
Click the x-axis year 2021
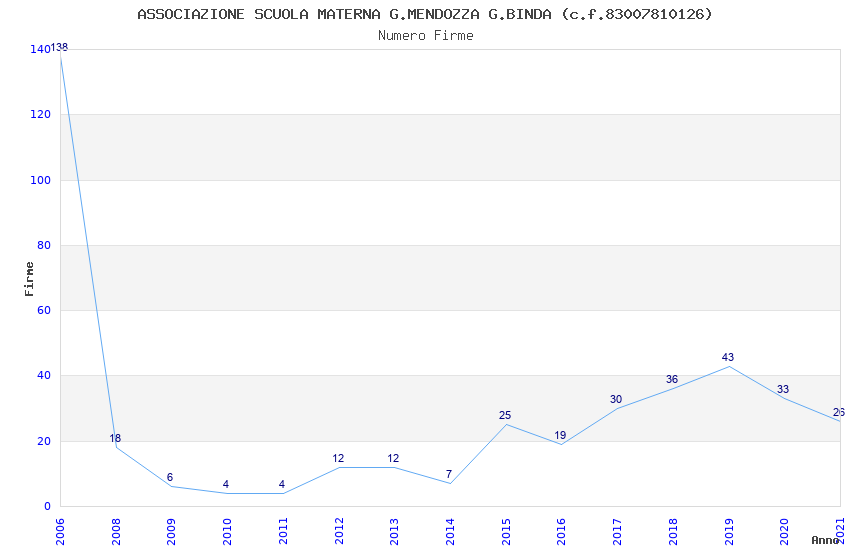coord(840,531)
